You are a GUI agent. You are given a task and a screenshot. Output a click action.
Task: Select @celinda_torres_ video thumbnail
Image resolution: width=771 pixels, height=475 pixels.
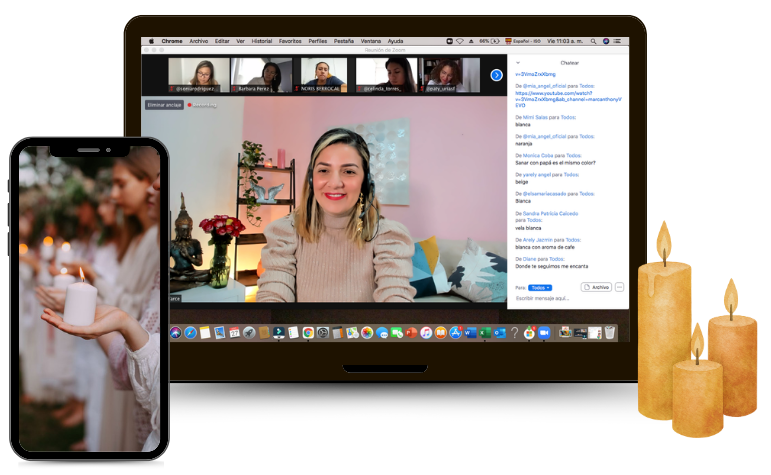pyautogui.click(x=386, y=75)
